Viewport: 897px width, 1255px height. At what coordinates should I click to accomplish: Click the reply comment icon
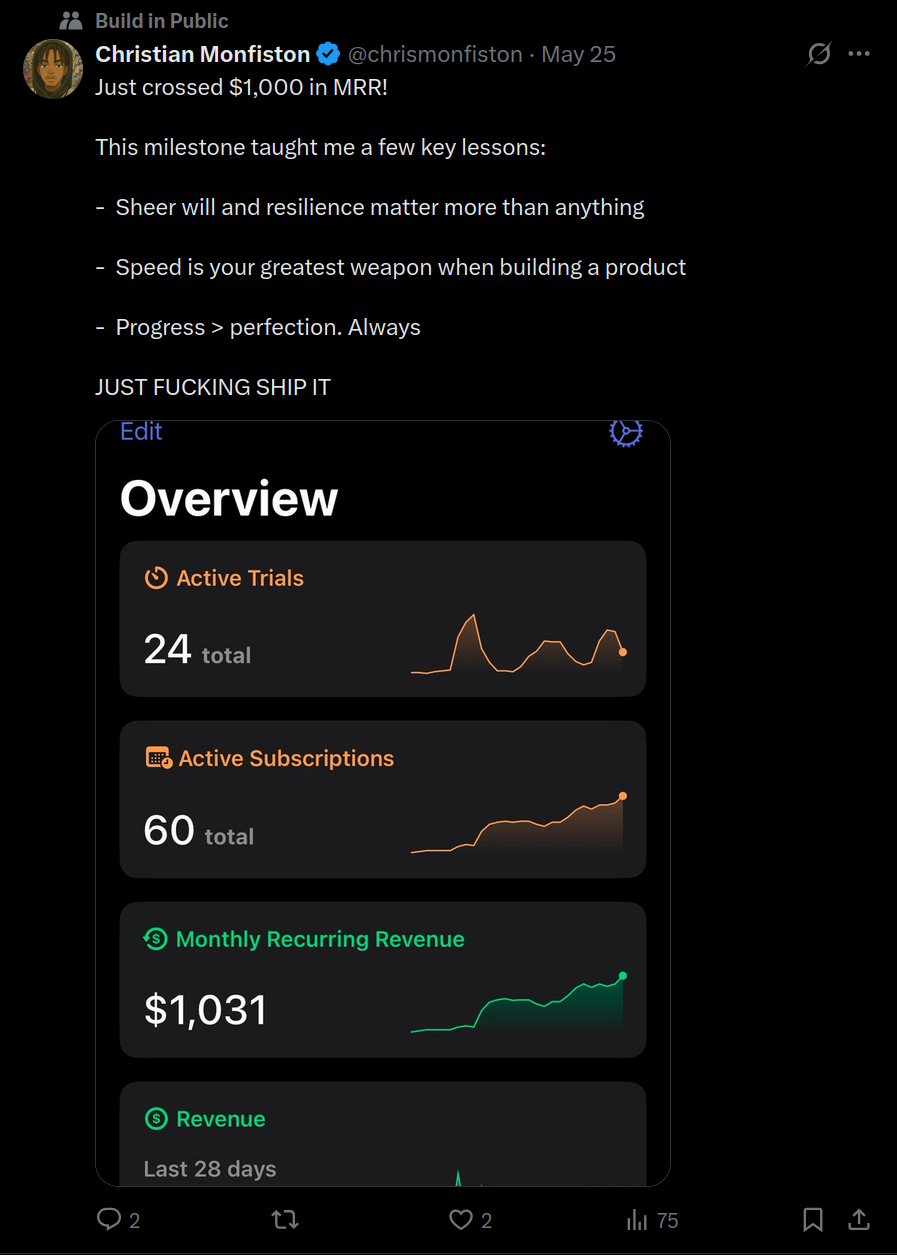coord(109,1219)
